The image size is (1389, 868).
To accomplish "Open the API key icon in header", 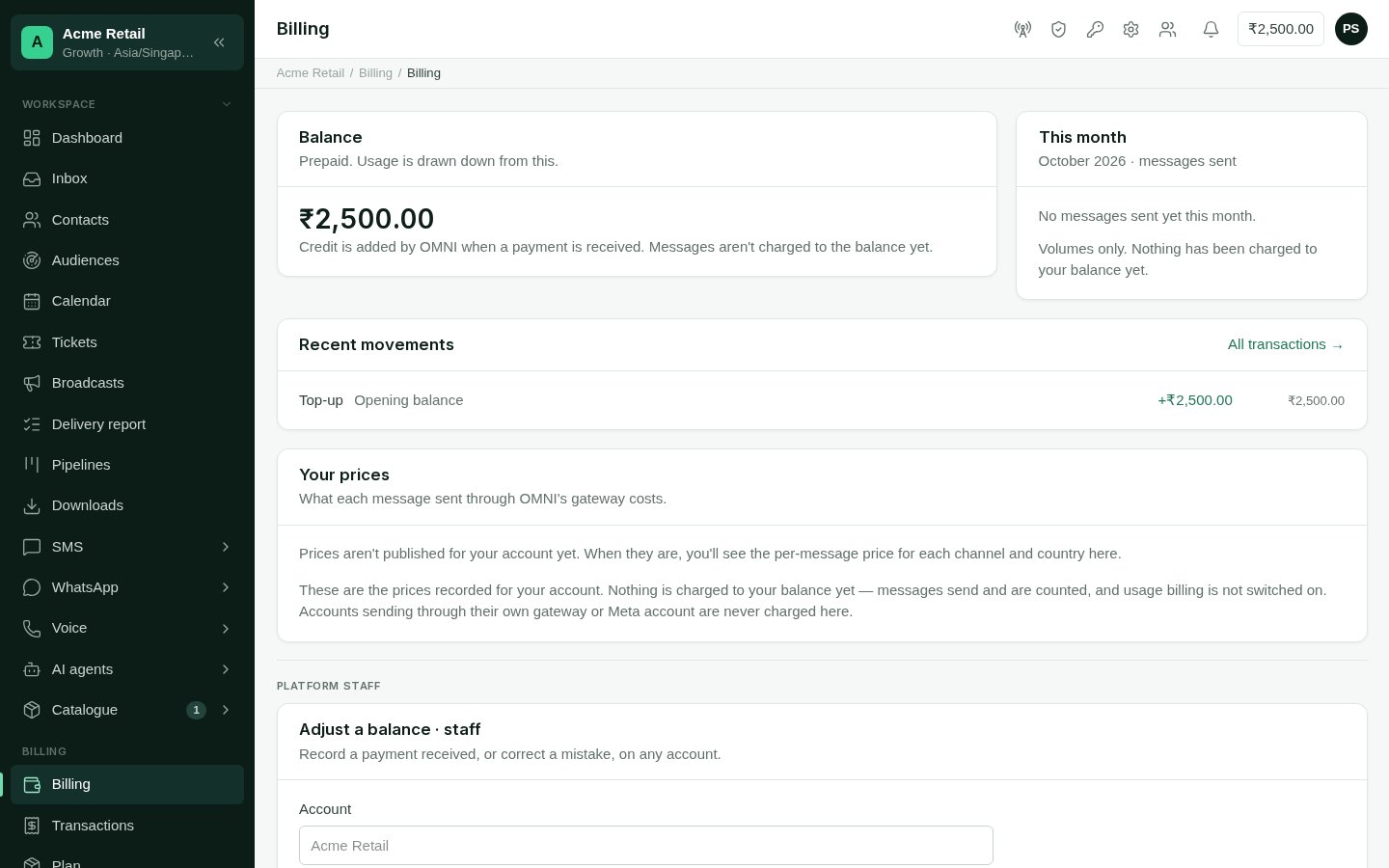I will pos(1095,29).
